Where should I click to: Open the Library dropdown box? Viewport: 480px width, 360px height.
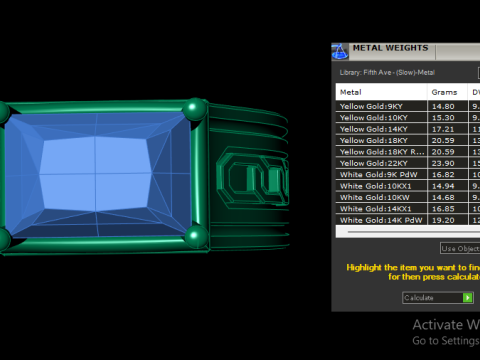pos(479,73)
